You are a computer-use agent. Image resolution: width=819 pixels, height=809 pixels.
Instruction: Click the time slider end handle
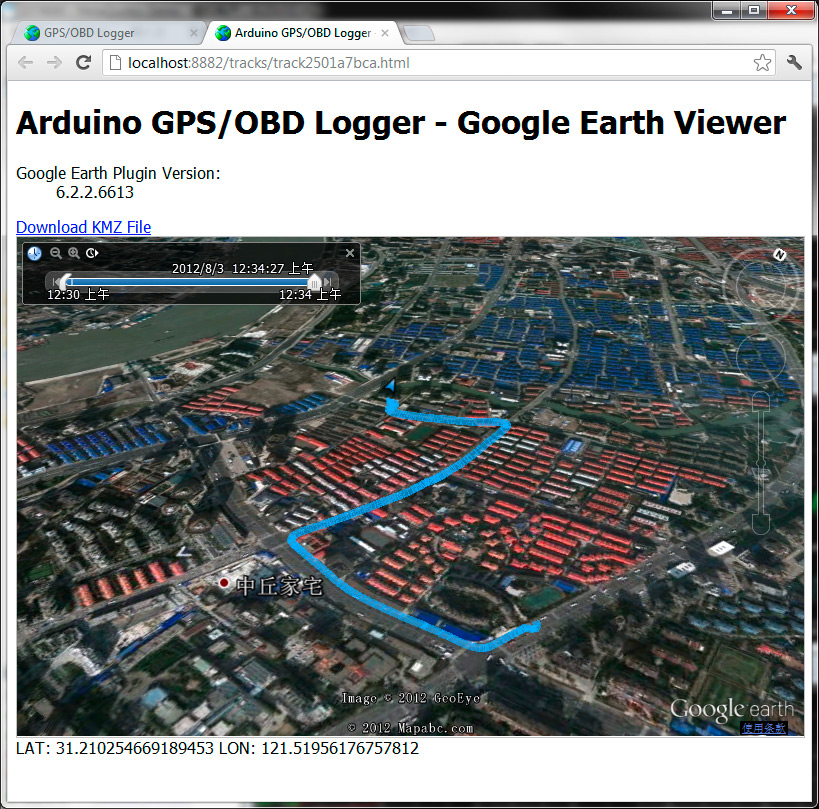pyautogui.click(x=314, y=282)
